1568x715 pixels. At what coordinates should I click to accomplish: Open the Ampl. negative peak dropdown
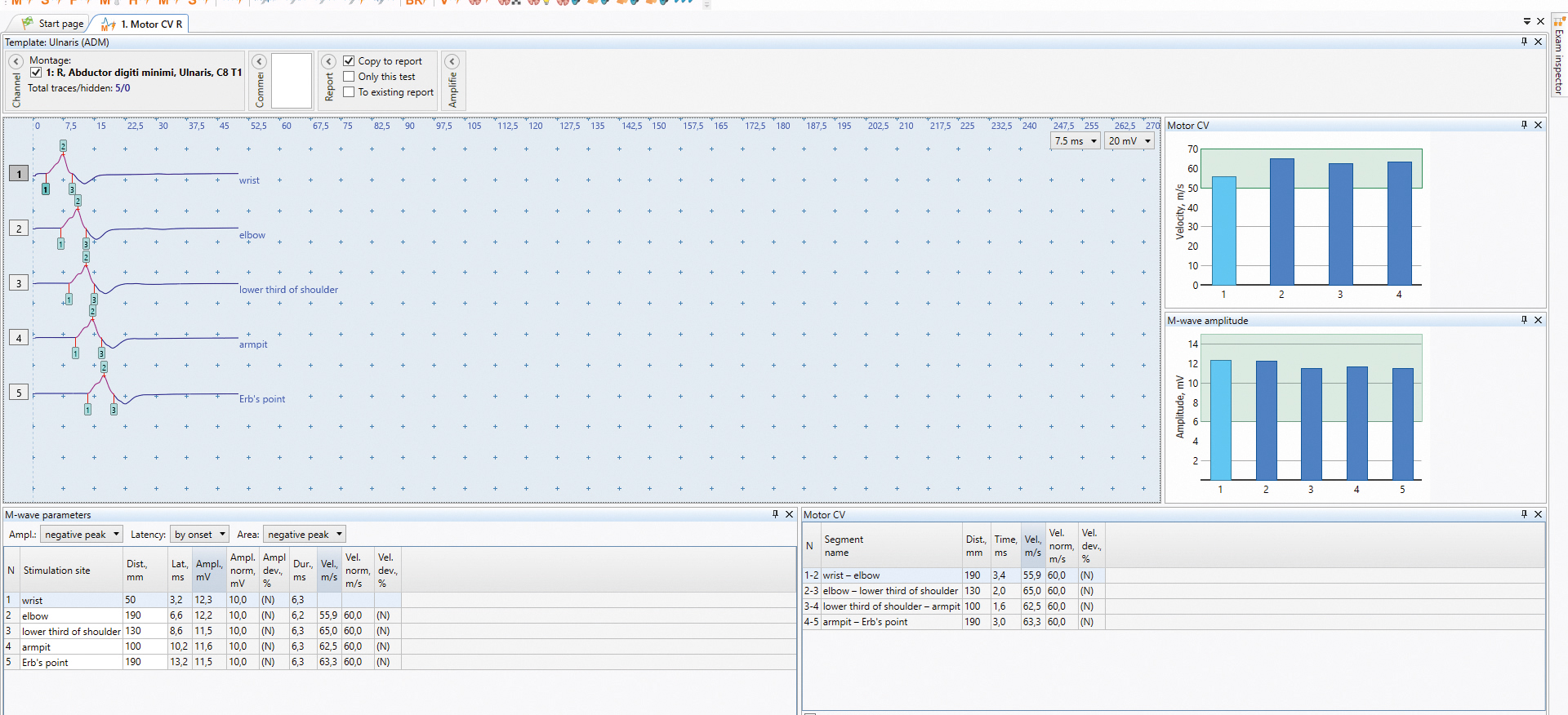(x=82, y=535)
